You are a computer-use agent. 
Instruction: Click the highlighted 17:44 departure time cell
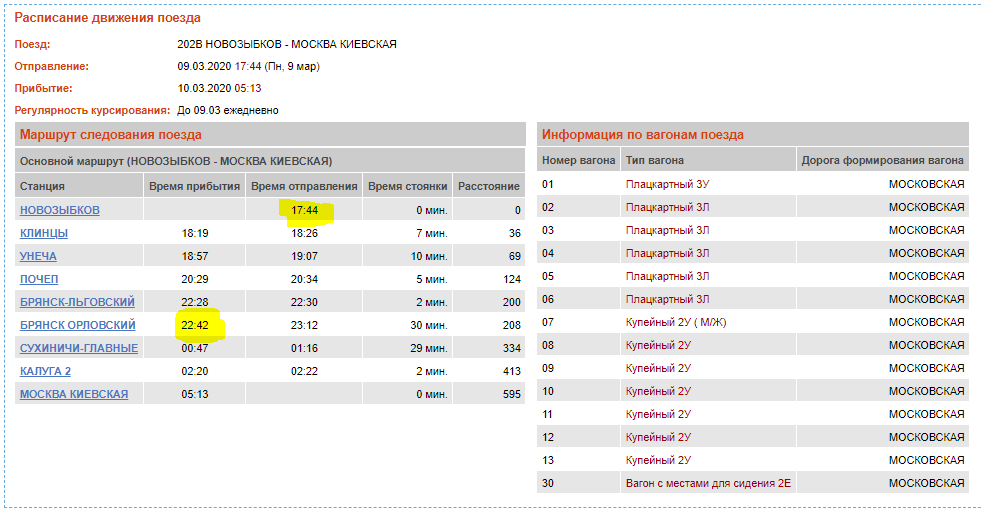click(305, 210)
